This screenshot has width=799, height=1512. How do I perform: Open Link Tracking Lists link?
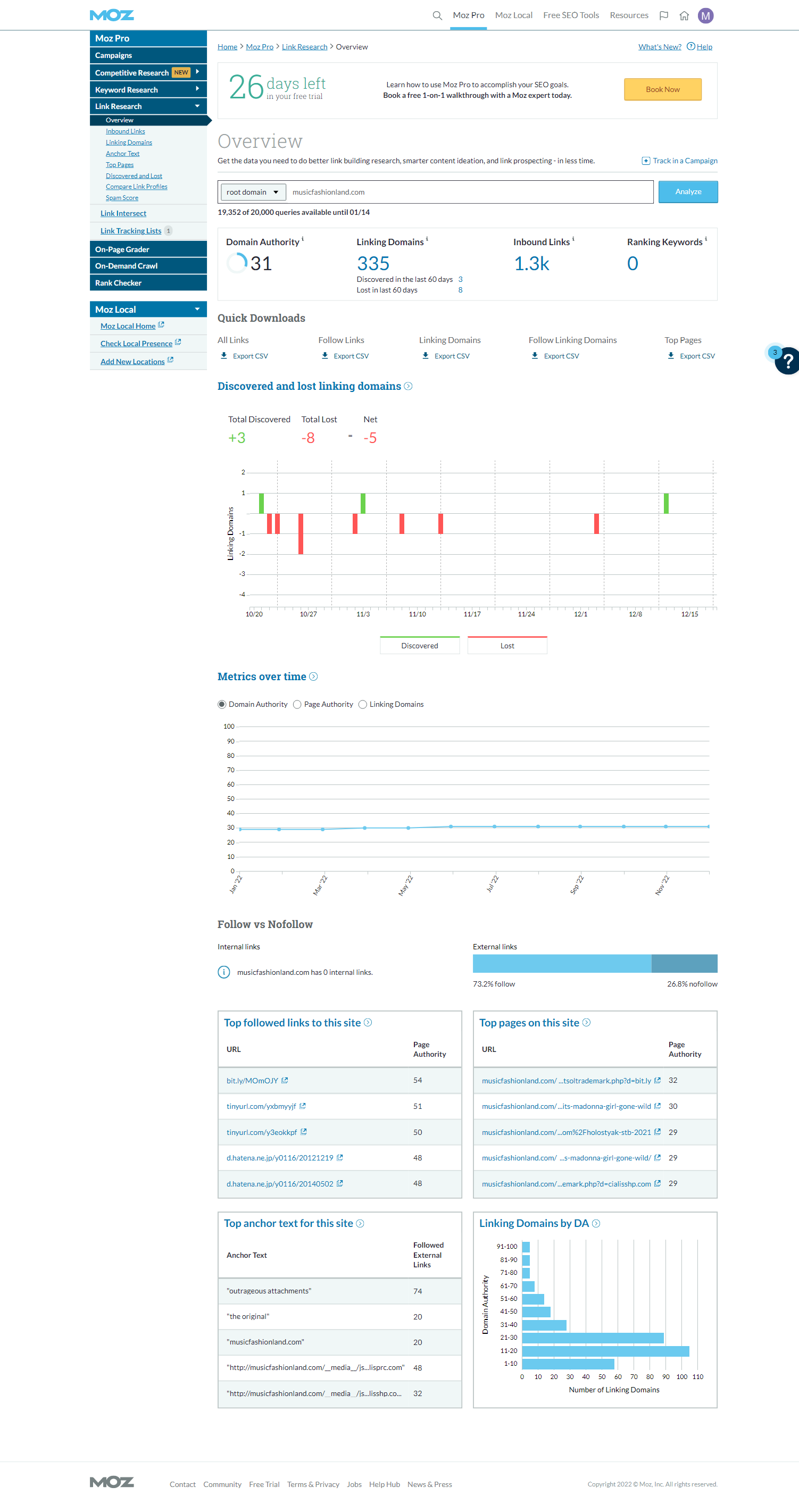click(x=131, y=231)
